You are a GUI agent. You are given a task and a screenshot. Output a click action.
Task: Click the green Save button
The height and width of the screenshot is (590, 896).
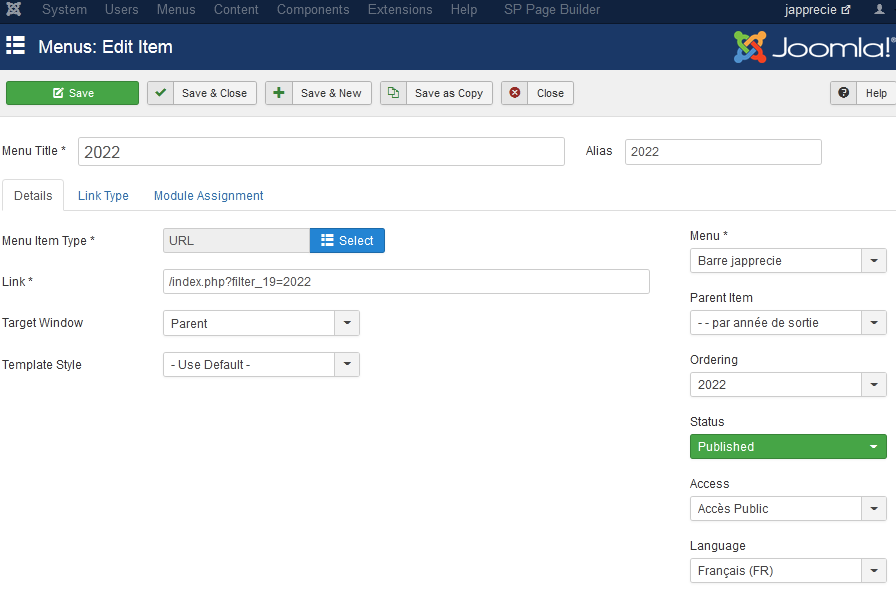click(72, 93)
